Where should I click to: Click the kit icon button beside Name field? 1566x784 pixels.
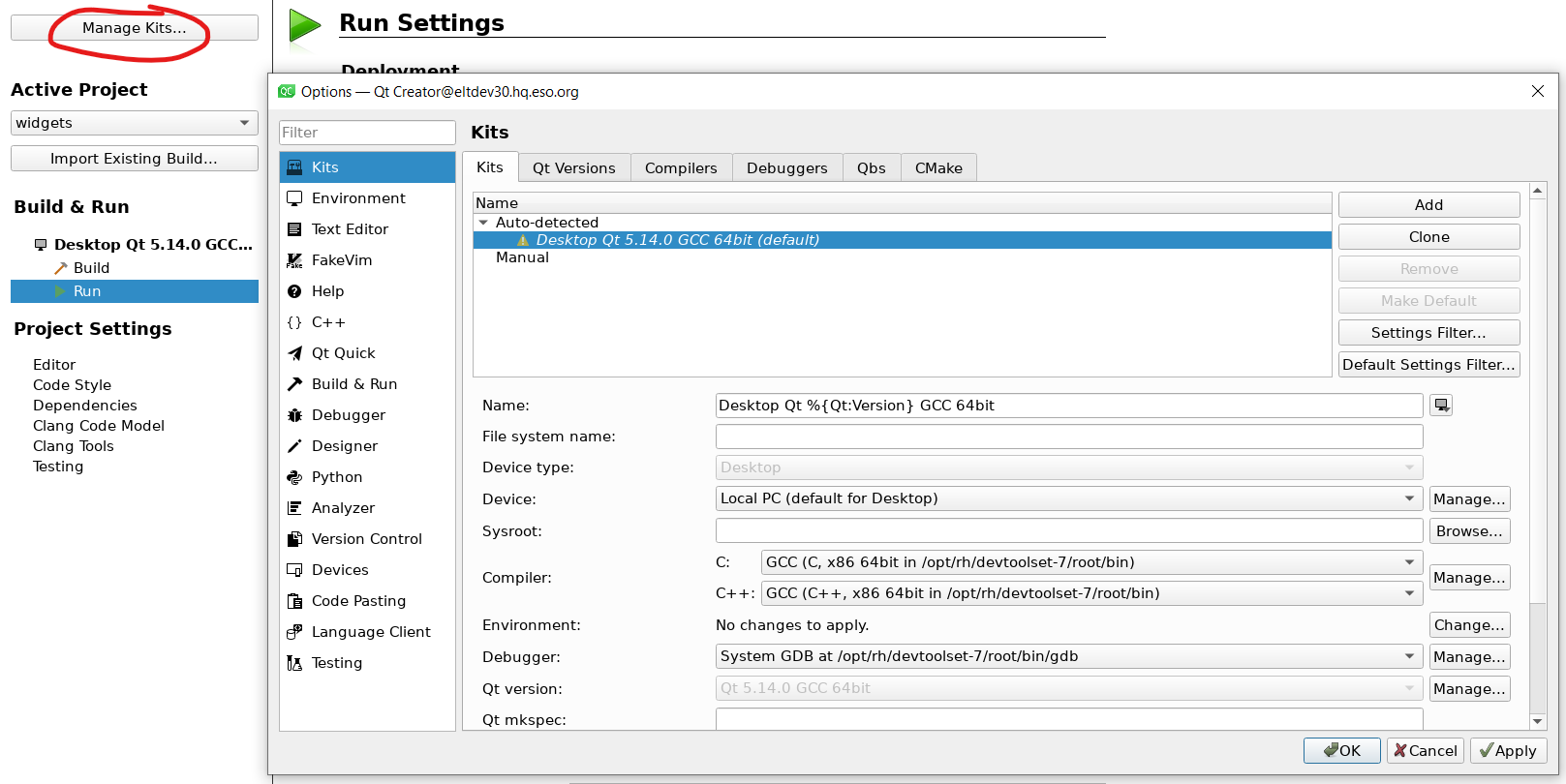point(1441,406)
